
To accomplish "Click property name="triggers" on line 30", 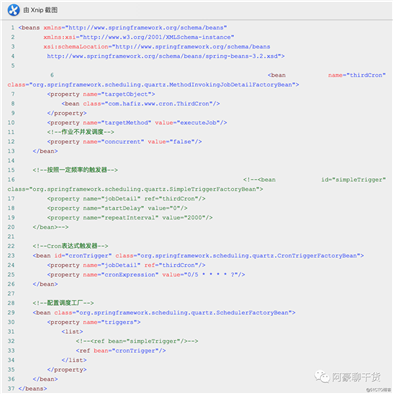I will (94, 322).
